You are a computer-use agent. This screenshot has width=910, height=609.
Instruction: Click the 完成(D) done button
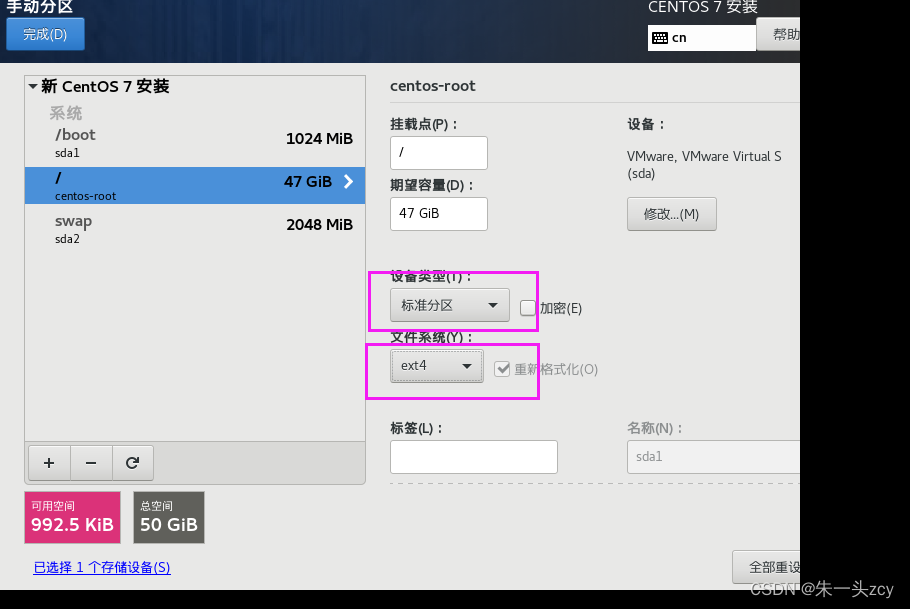click(x=45, y=34)
